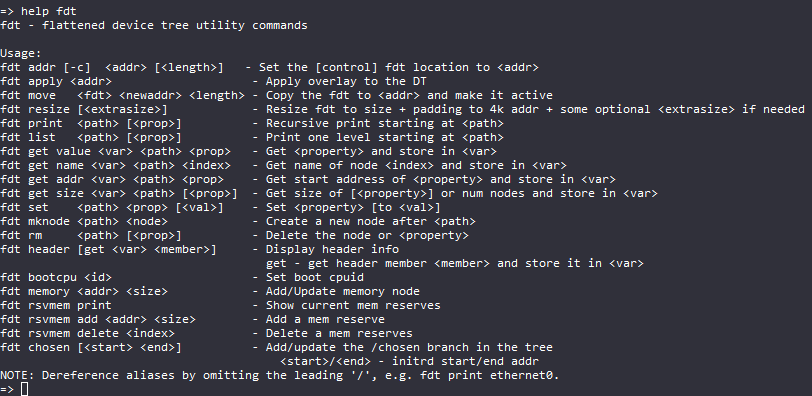The image size is (812, 396).
Task: Click the 'fdt resize [<extrasize>]' entry
Action: (x=402, y=109)
